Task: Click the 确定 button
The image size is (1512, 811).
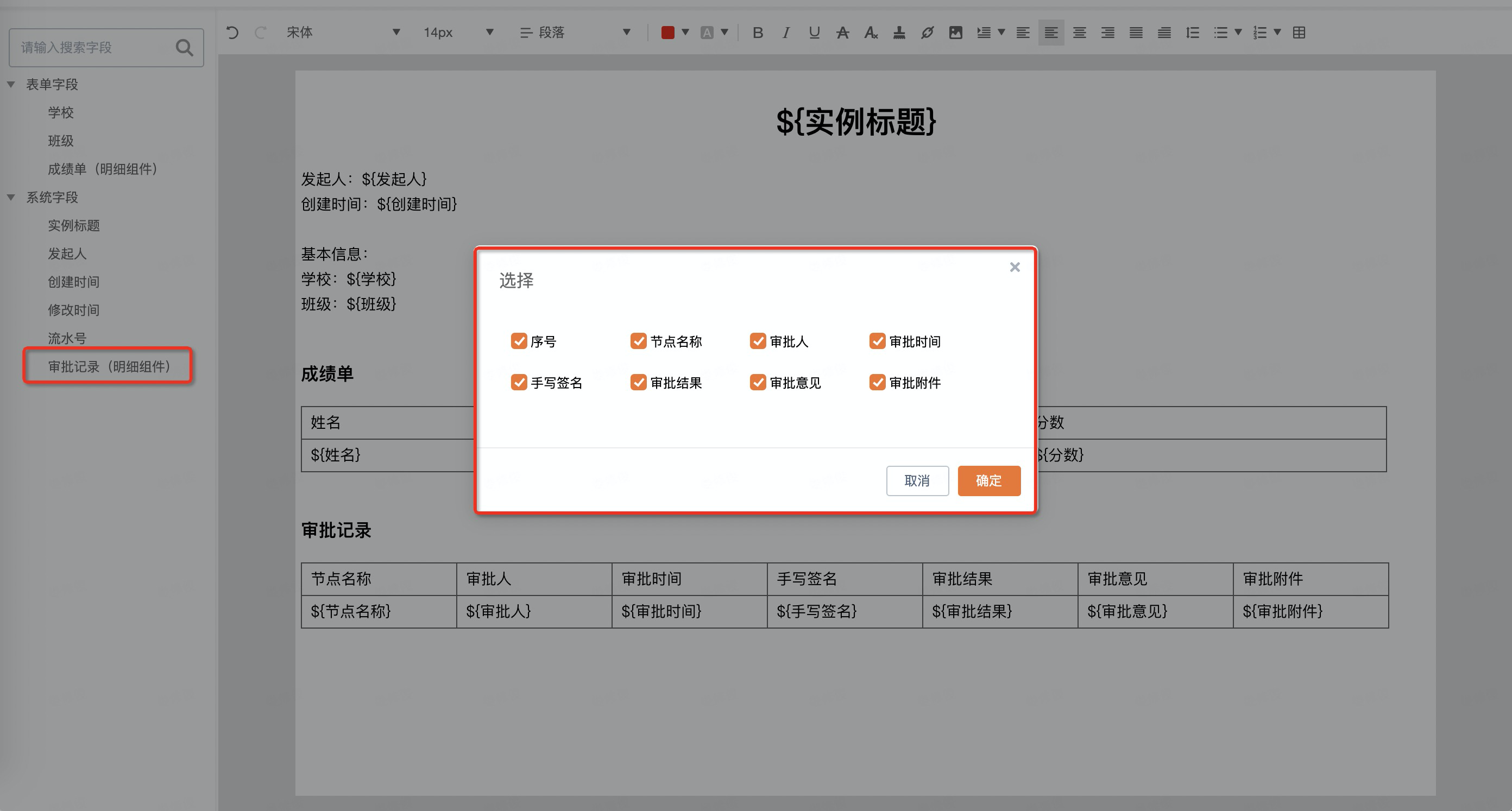Action: point(988,480)
